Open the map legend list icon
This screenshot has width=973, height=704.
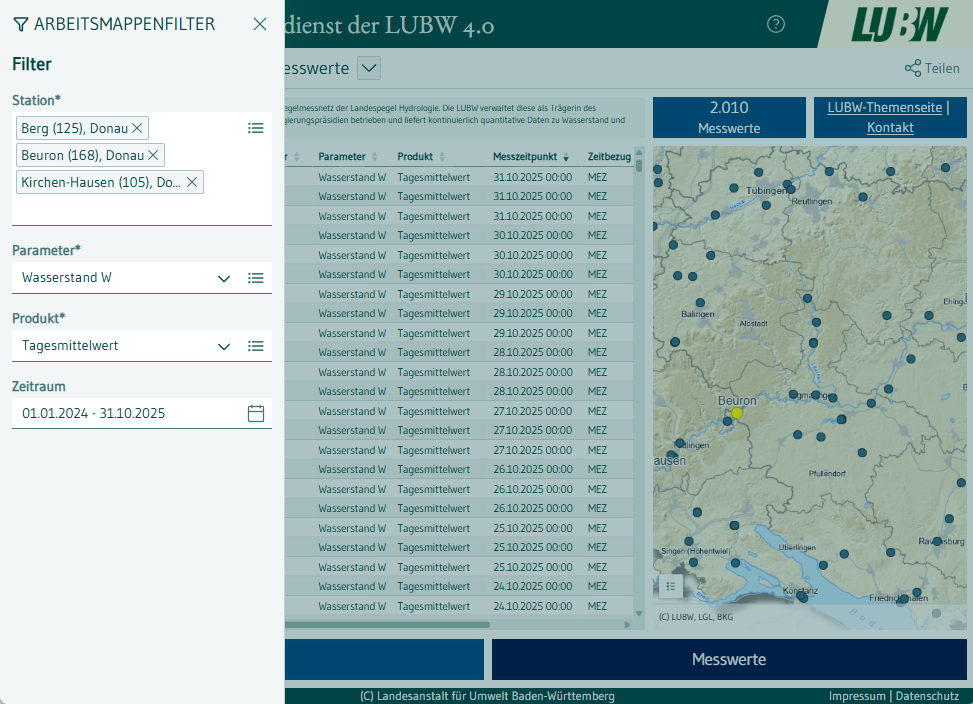pyautogui.click(x=671, y=586)
